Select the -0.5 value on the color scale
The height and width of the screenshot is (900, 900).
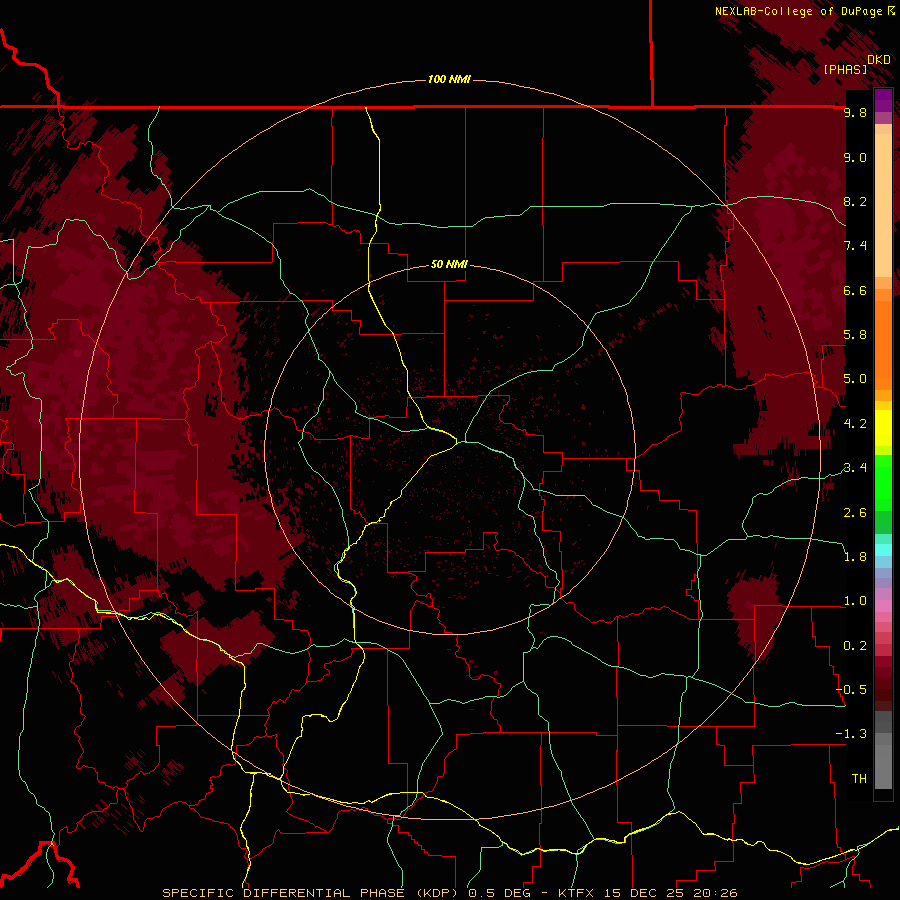click(x=852, y=690)
